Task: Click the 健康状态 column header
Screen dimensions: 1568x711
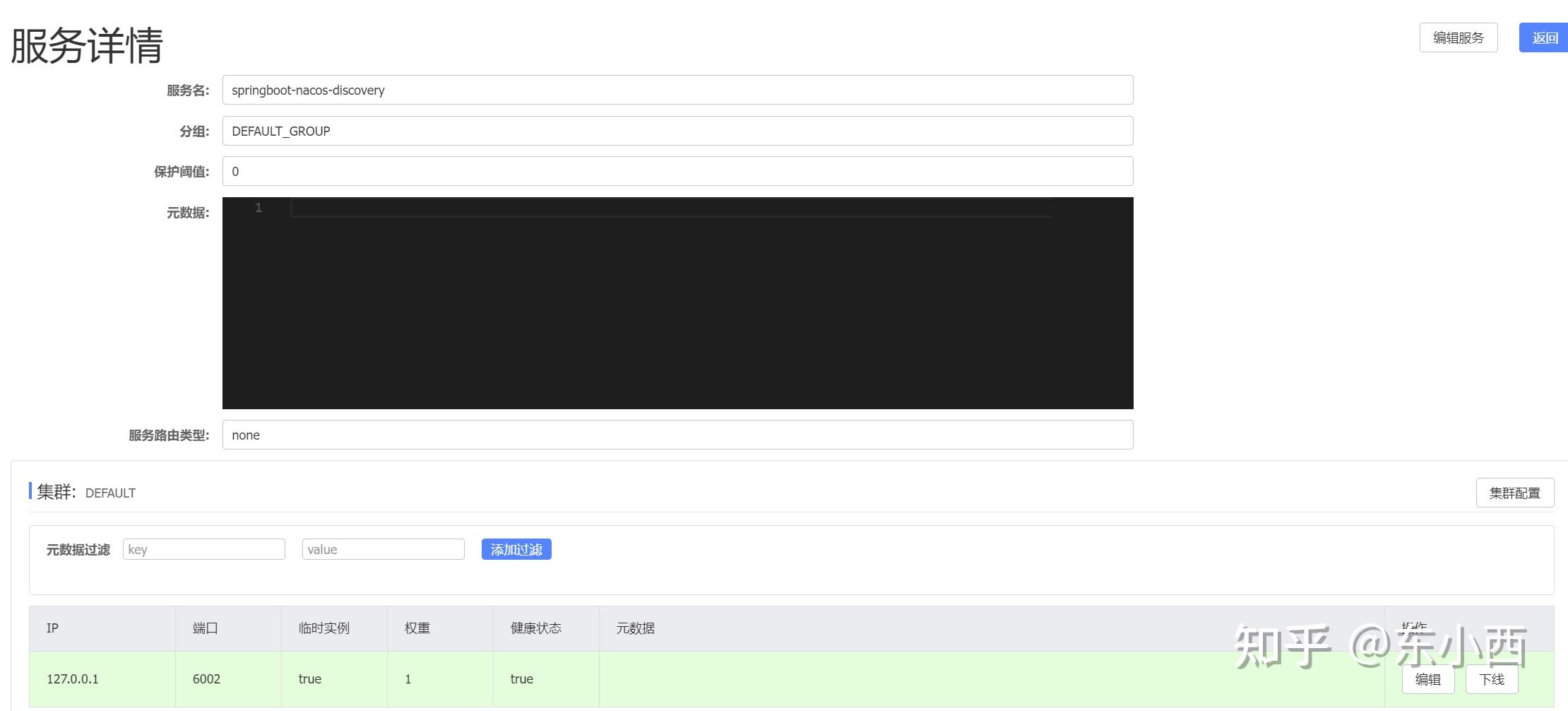Action: pyautogui.click(x=533, y=628)
